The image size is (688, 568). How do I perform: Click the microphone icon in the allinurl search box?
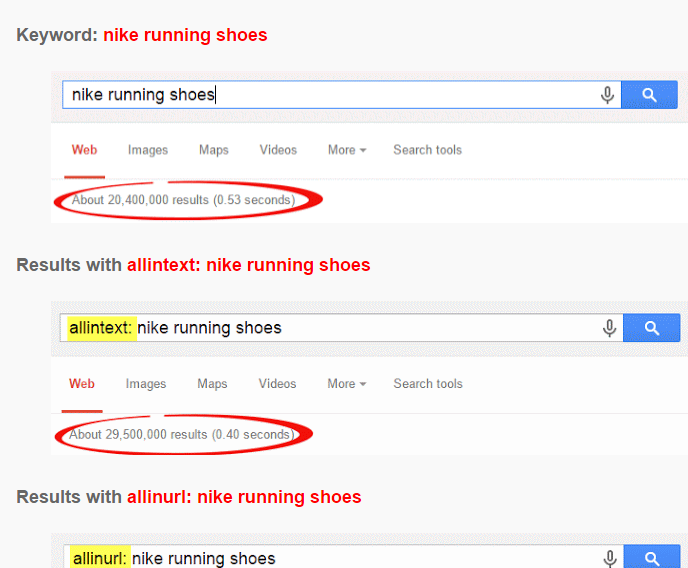(609, 558)
